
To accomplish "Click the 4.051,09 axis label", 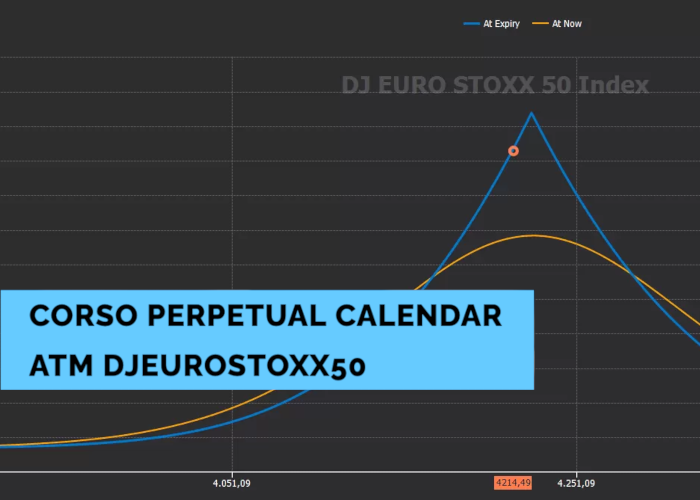I will (231, 483).
